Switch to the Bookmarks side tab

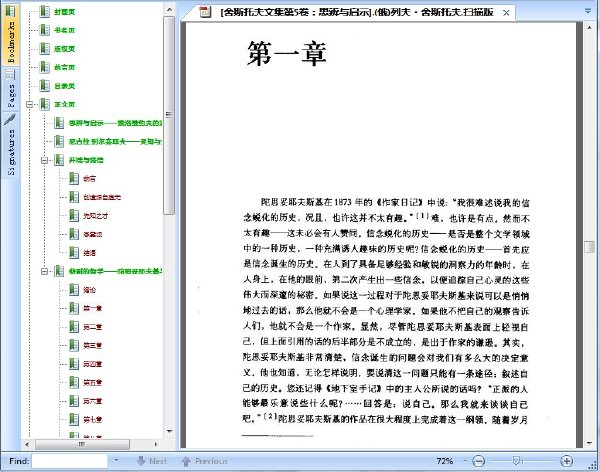(11, 34)
